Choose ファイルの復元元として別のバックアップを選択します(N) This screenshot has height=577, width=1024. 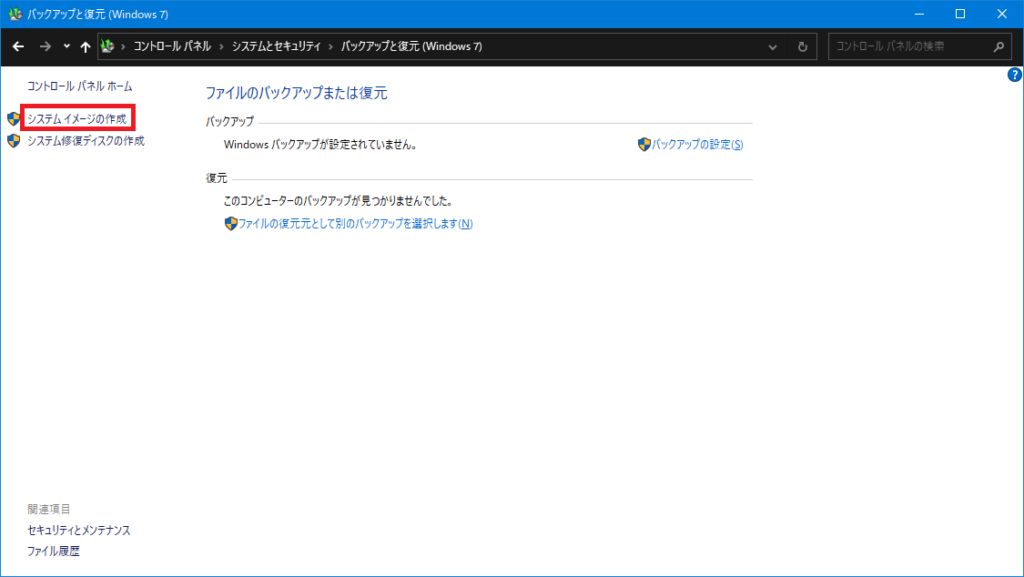(355, 224)
